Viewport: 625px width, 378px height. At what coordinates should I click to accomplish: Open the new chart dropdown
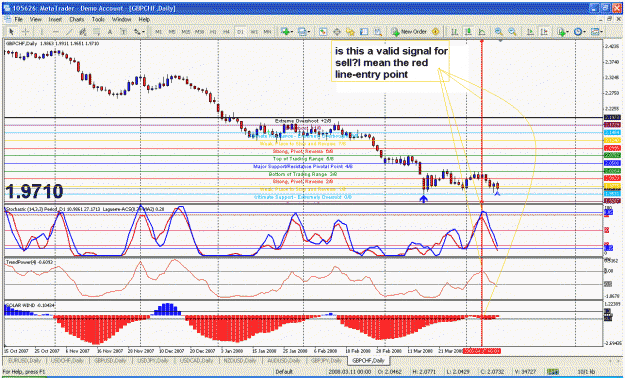coord(287,32)
